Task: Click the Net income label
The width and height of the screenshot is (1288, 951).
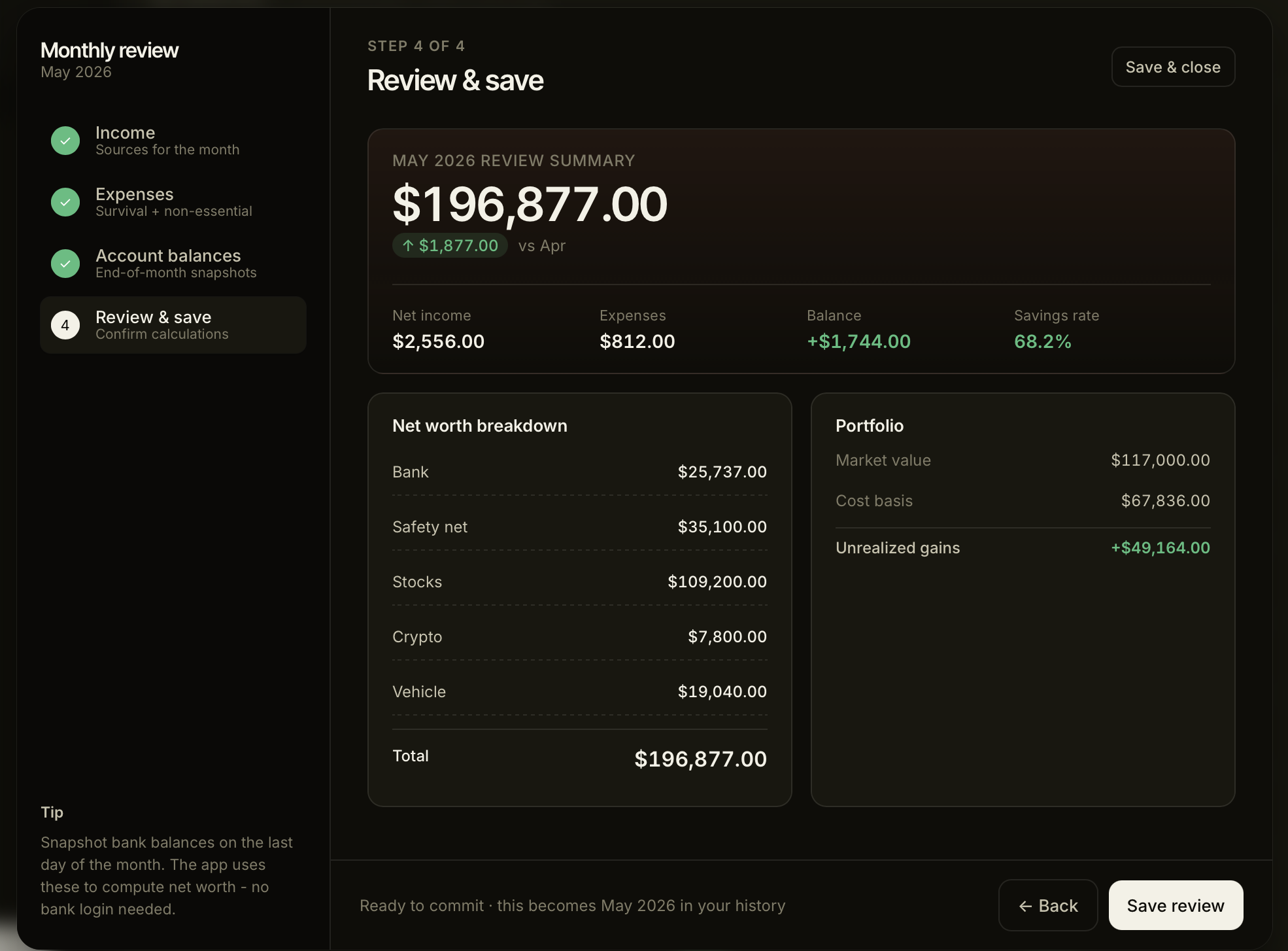Action: pyautogui.click(x=431, y=315)
